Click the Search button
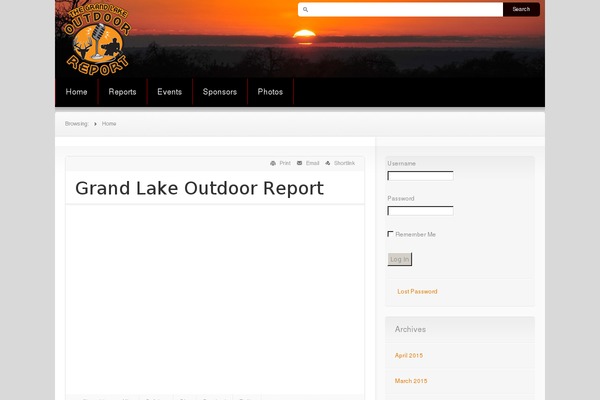Image resolution: width=600 pixels, height=400 pixels. [x=521, y=9]
